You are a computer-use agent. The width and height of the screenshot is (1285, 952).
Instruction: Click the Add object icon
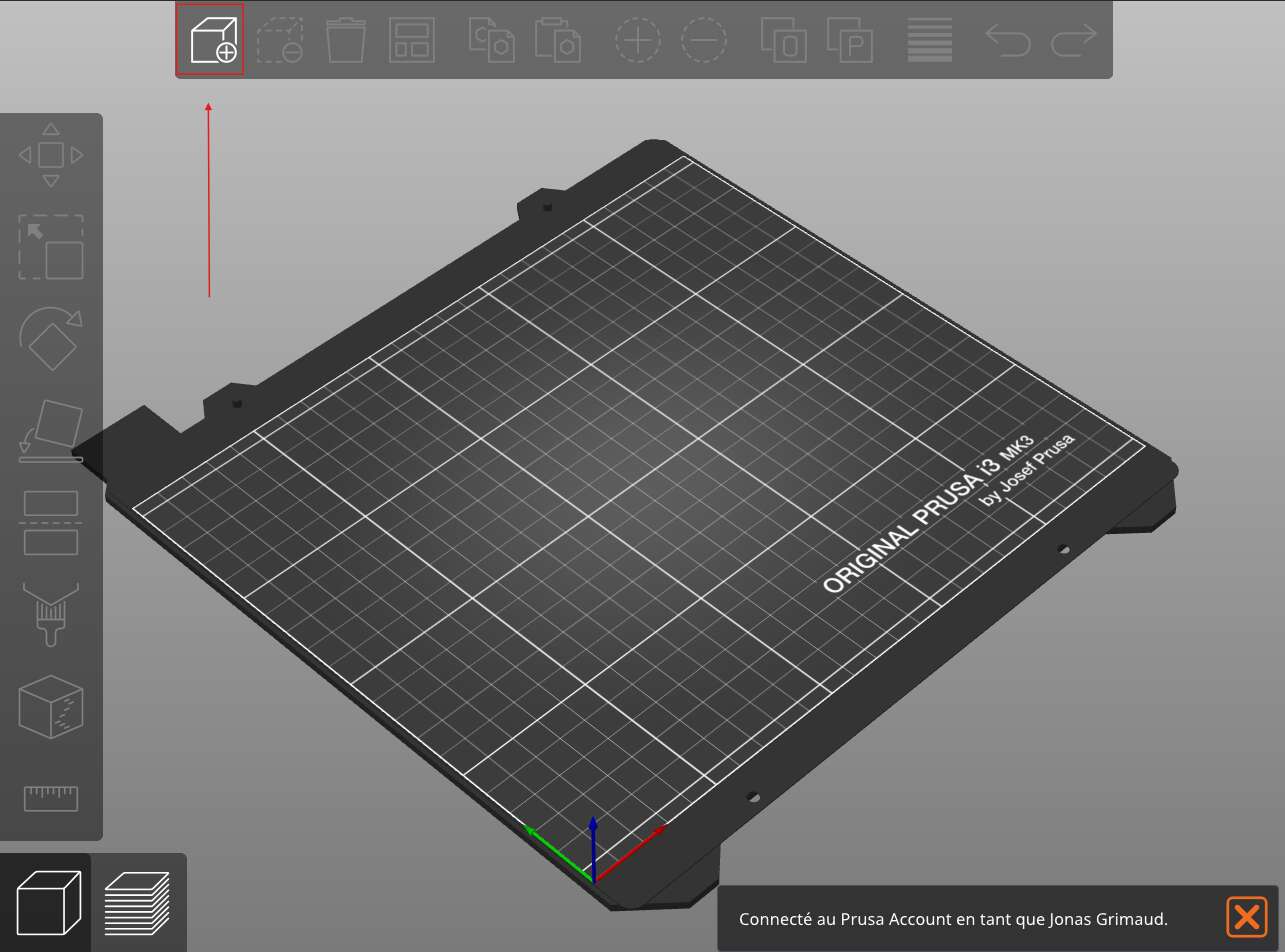(213, 41)
